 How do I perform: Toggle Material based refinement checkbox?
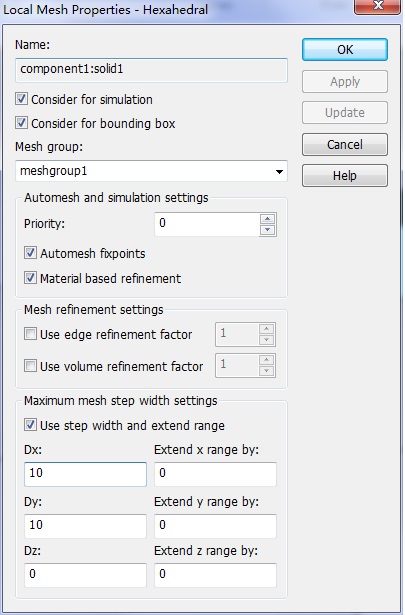30,278
